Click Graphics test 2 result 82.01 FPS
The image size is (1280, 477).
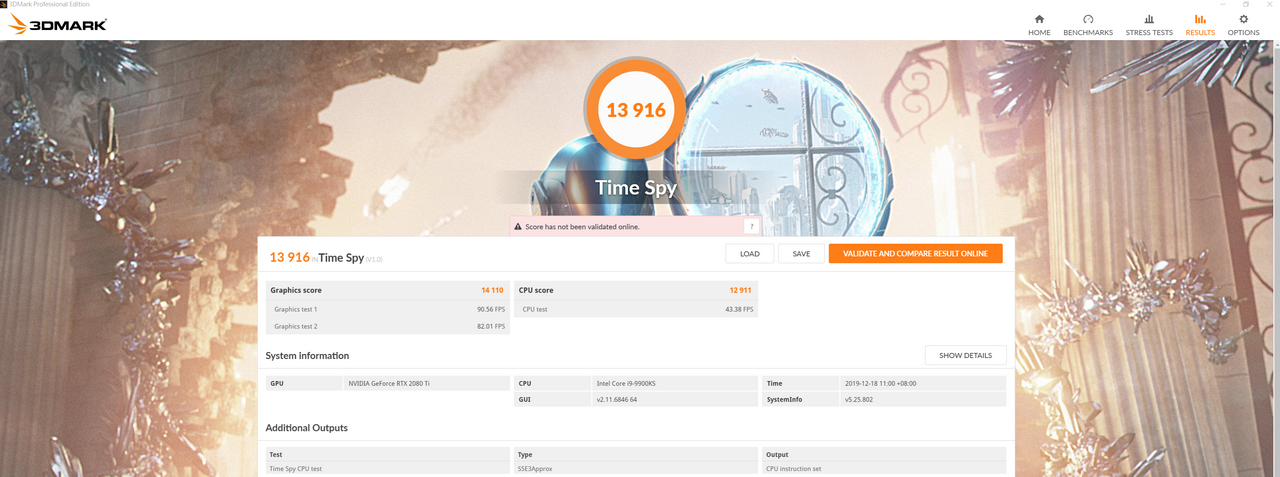coord(491,326)
